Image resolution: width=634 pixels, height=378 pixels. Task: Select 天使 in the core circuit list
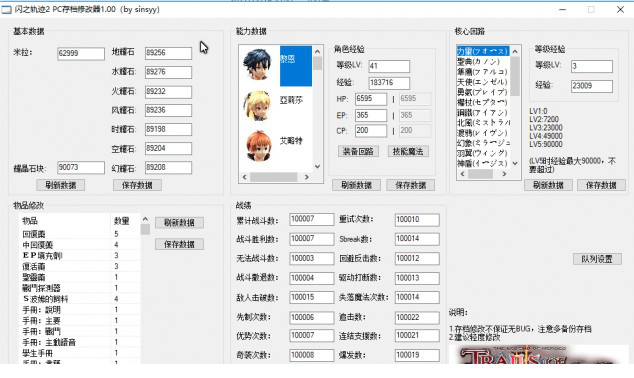482,82
